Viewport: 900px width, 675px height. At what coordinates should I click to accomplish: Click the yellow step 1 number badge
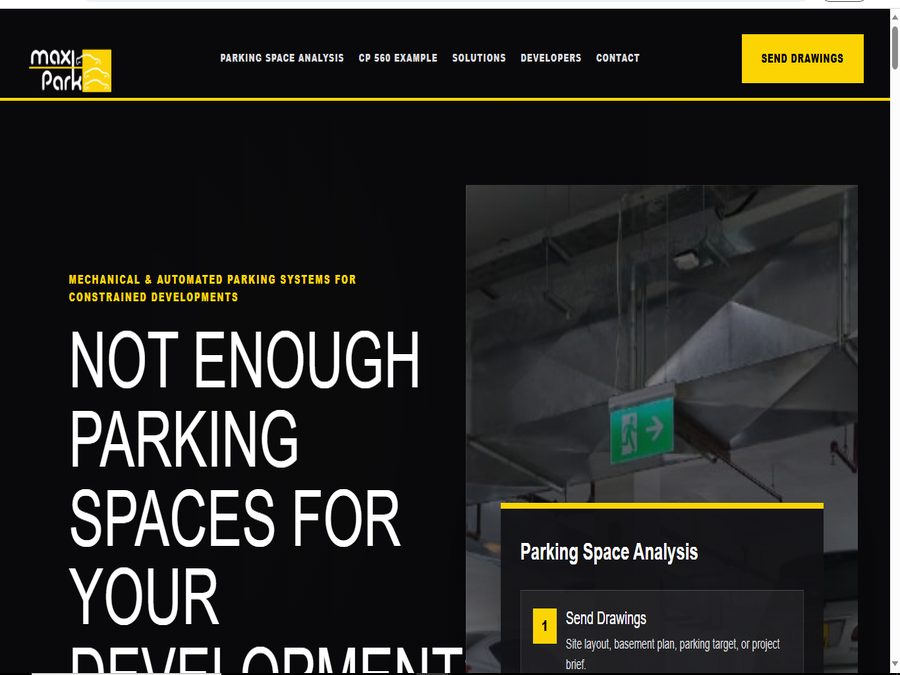pyautogui.click(x=544, y=626)
